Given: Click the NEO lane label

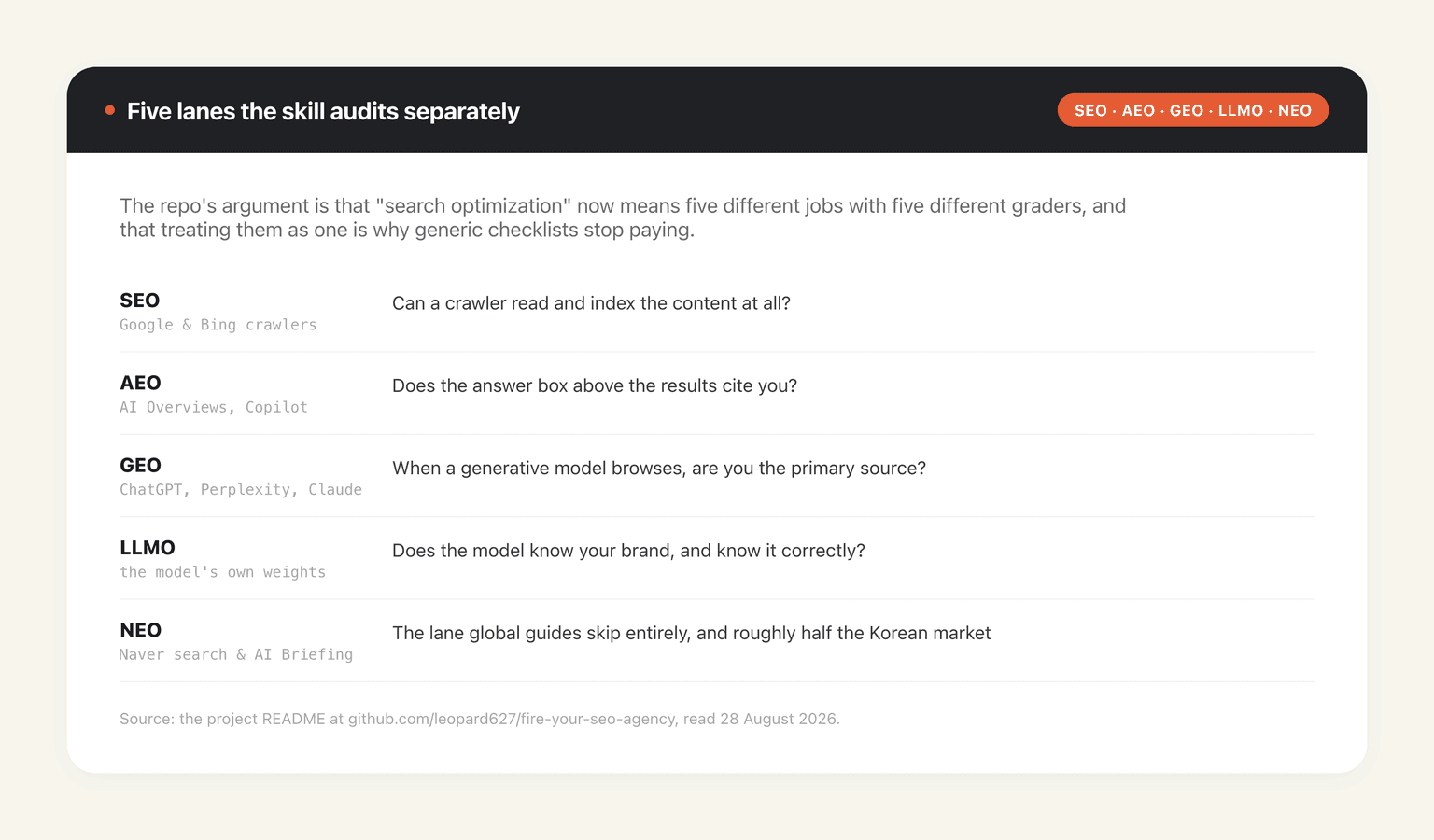Looking at the screenshot, I should pos(140,630).
